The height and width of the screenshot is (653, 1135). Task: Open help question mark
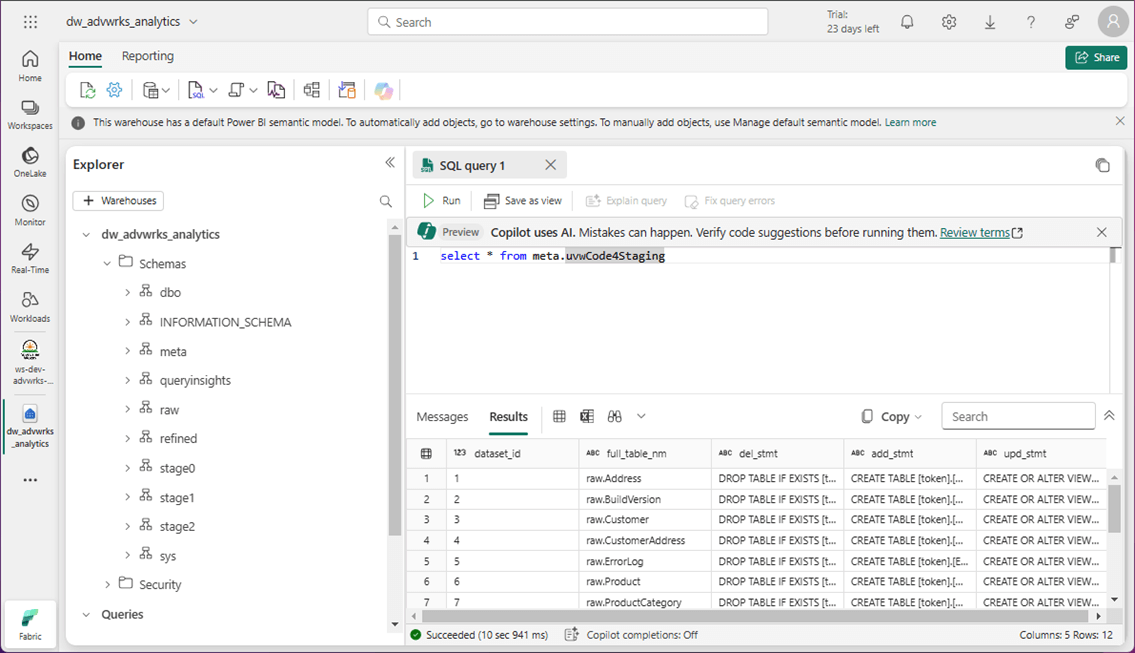[x=1031, y=22]
